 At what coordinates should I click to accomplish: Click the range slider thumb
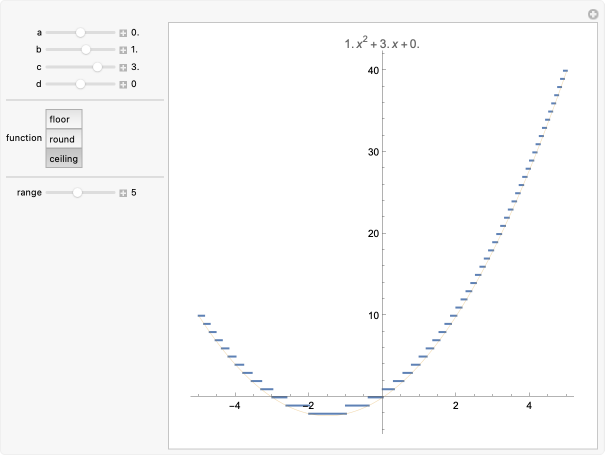pos(76,192)
